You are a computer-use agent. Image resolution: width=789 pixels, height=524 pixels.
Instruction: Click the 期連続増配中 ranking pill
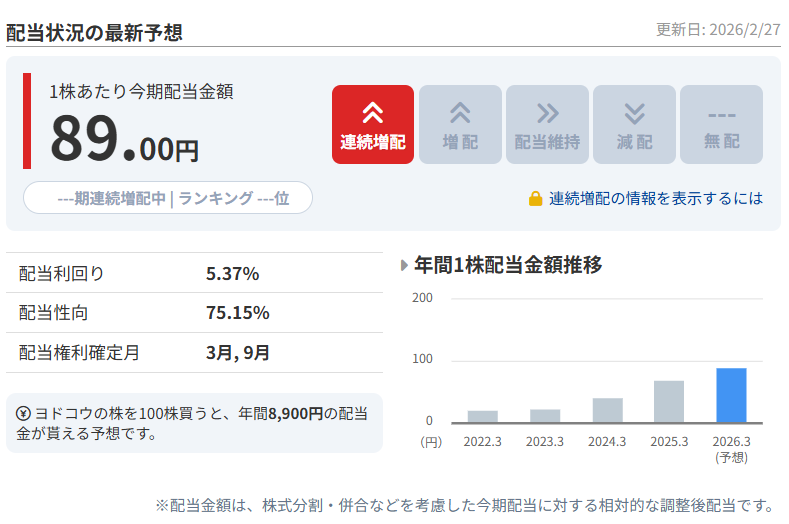click(x=168, y=198)
